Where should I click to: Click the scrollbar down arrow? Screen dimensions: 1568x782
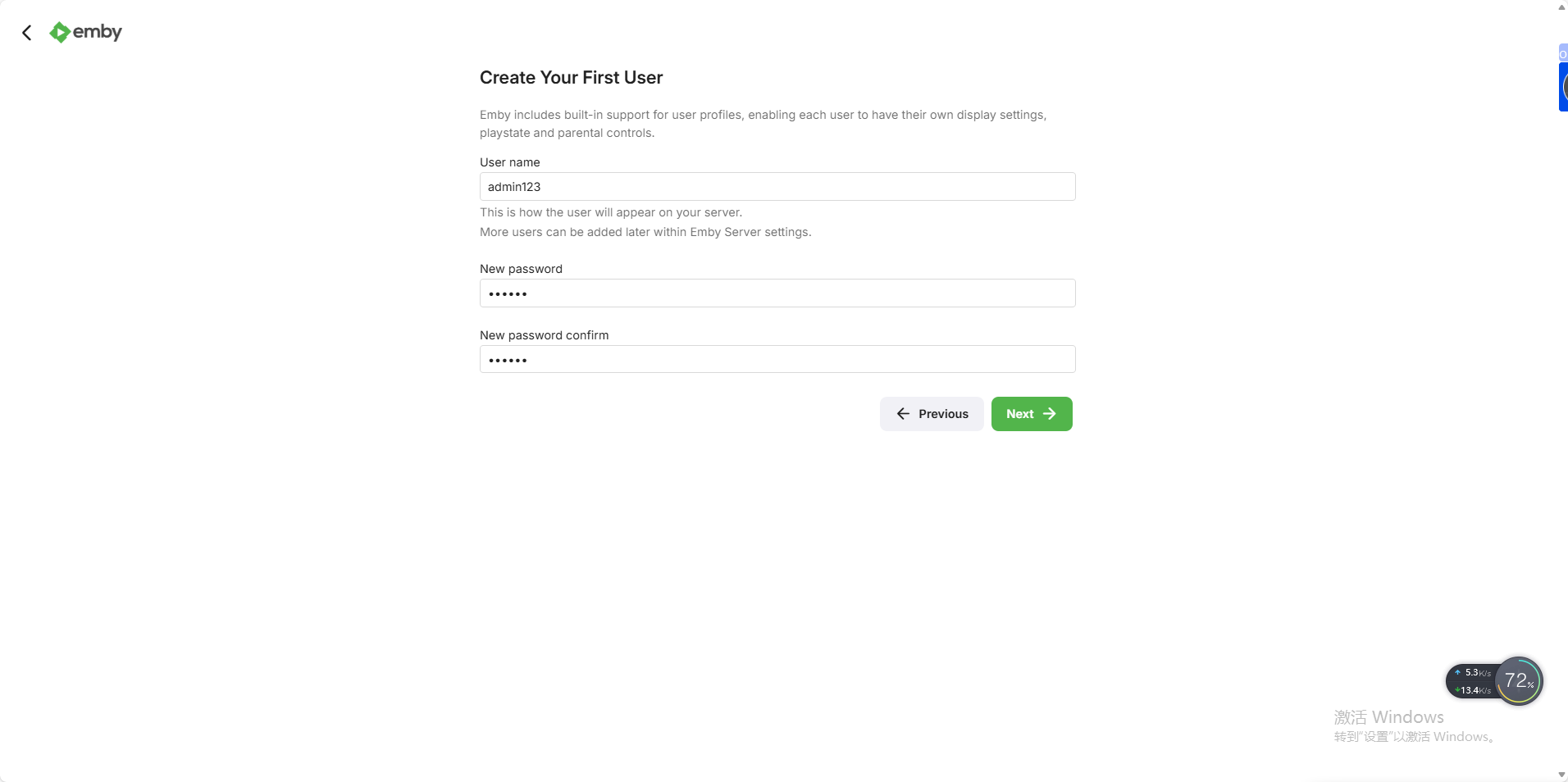[x=1561, y=775]
